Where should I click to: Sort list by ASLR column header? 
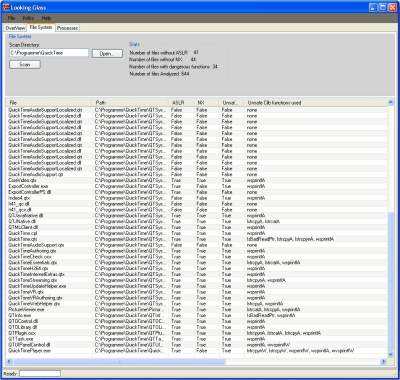click(x=181, y=102)
